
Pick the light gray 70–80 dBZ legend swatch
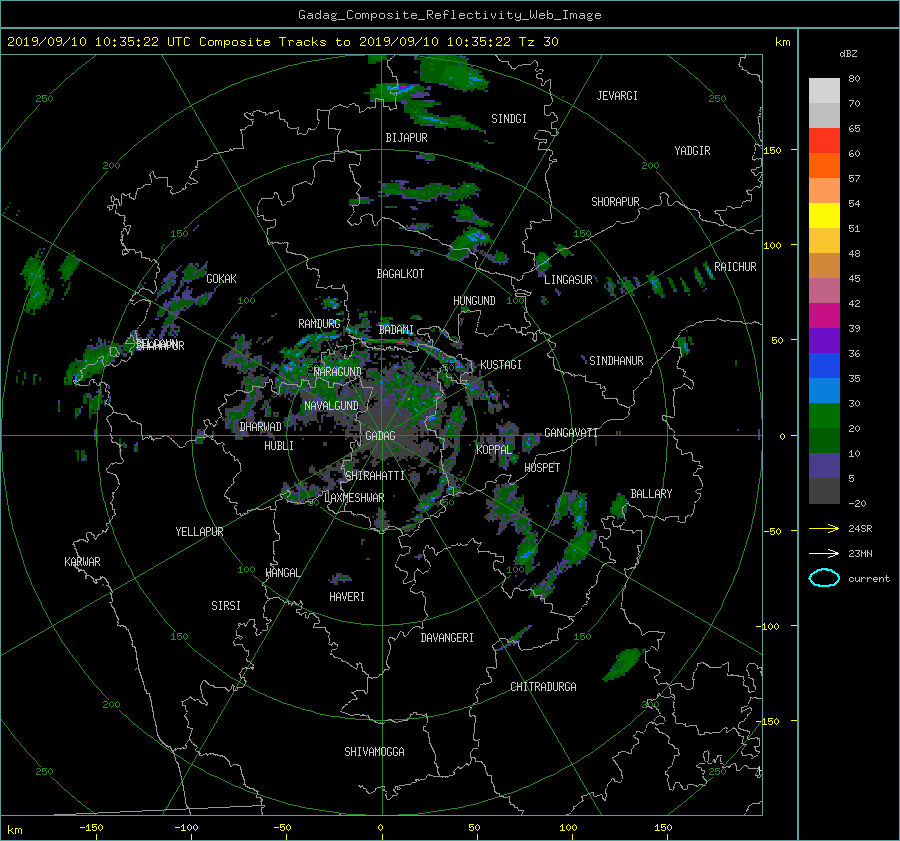tap(824, 91)
